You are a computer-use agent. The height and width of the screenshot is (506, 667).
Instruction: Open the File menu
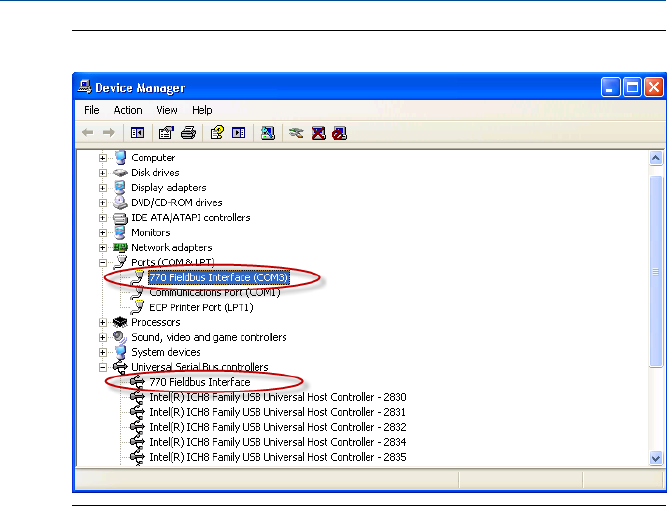pyautogui.click(x=92, y=110)
